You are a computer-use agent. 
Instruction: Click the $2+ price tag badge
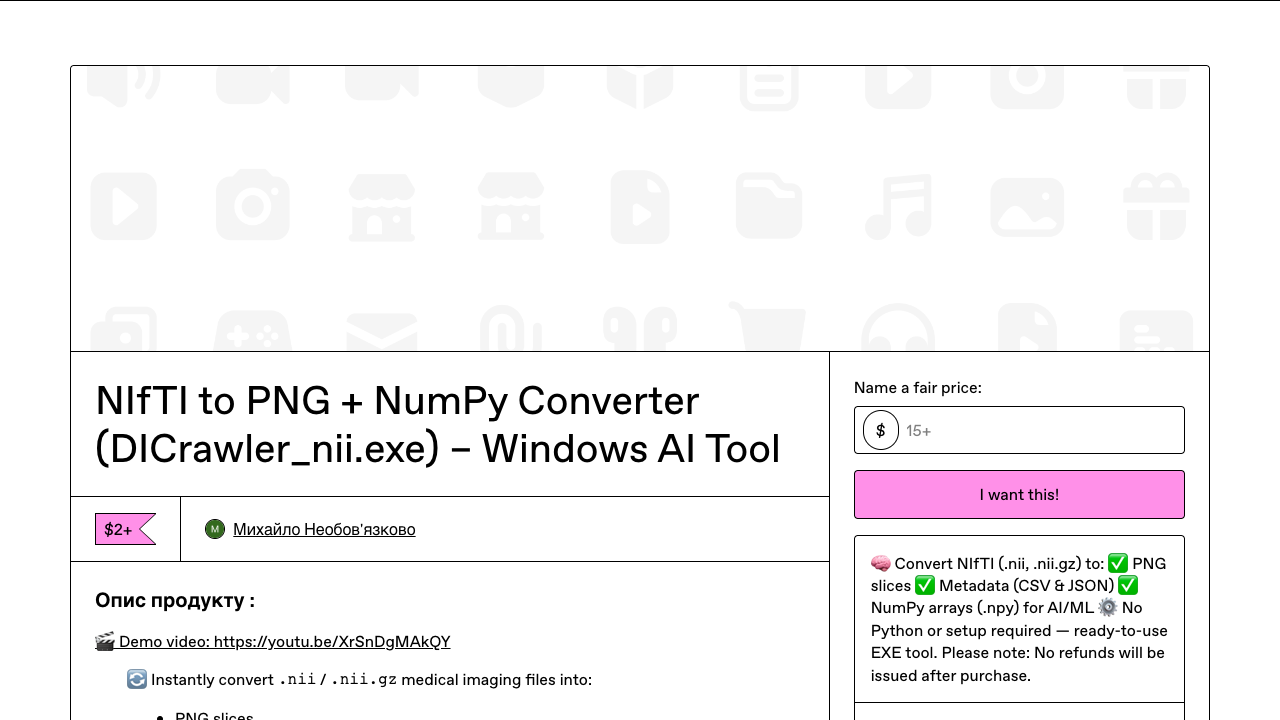tap(125, 529)
